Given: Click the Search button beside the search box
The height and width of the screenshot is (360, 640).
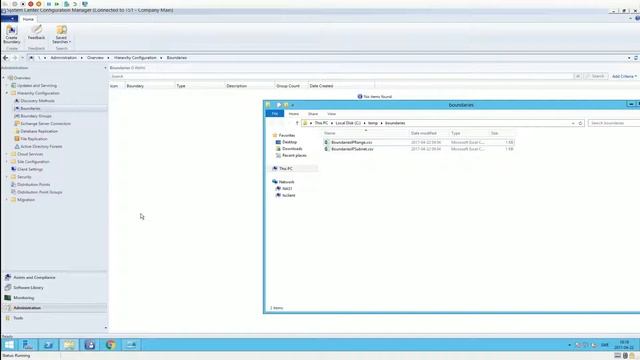Looking at the screenshot, I should (596, 76).
